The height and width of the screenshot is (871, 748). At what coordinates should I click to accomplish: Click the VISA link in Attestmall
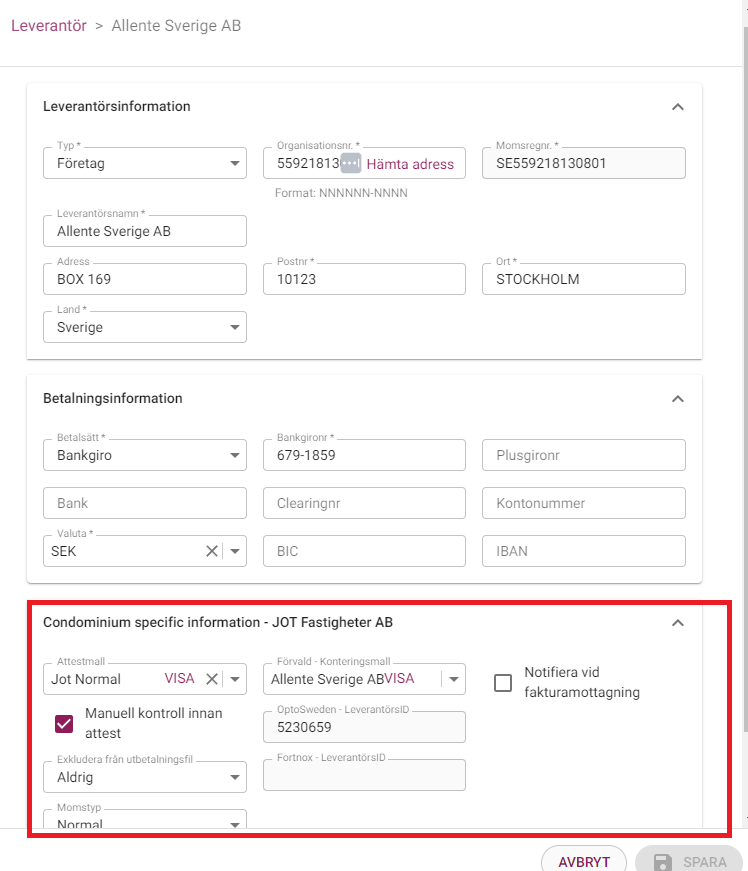[x=179, y=678]
